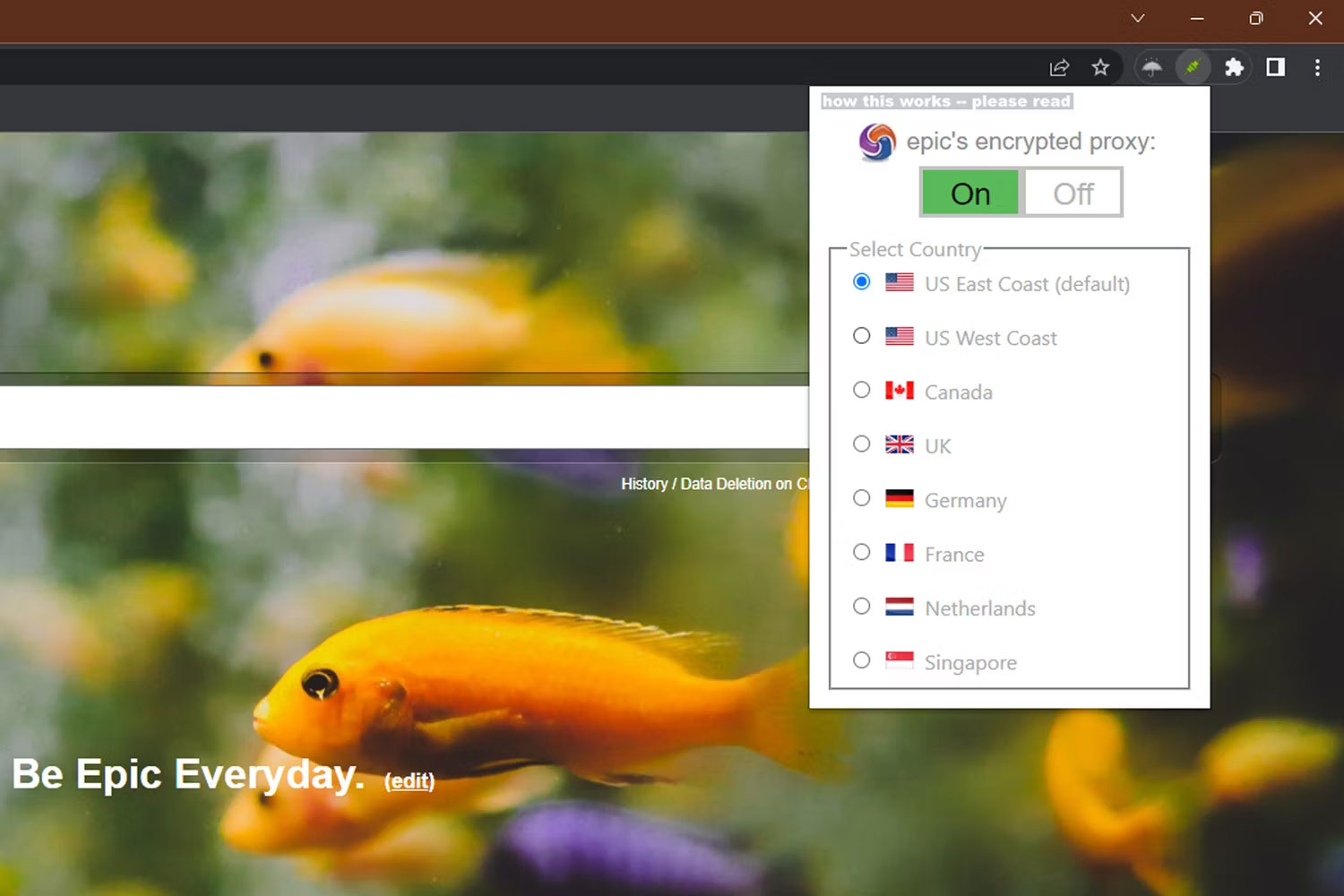Viewport: 1344px width, 896px height.
Task: Open the share menu in the toolbar
Action: (x=1059, y=67)
